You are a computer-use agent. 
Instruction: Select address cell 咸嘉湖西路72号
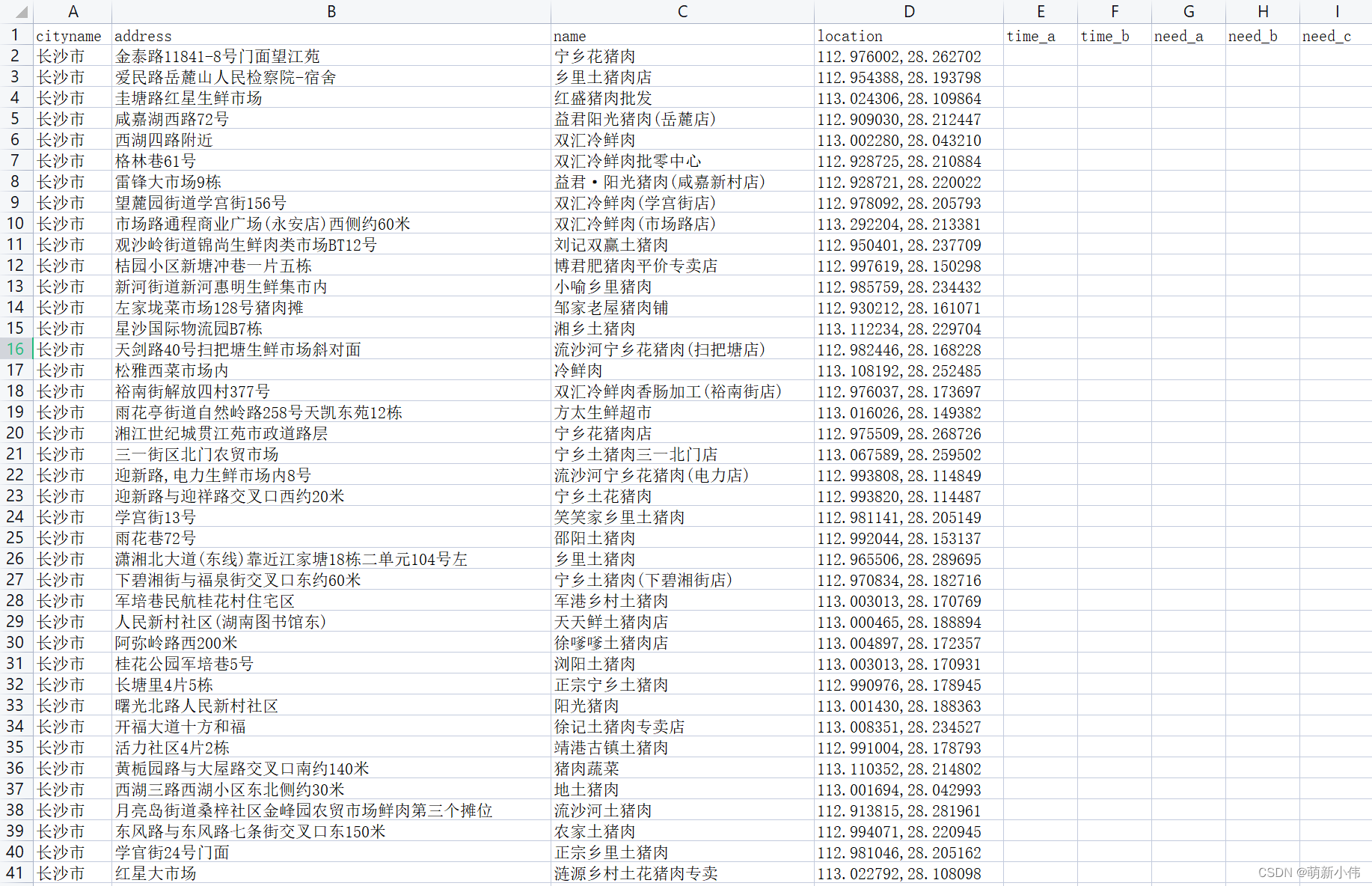(x=331, y=119)
